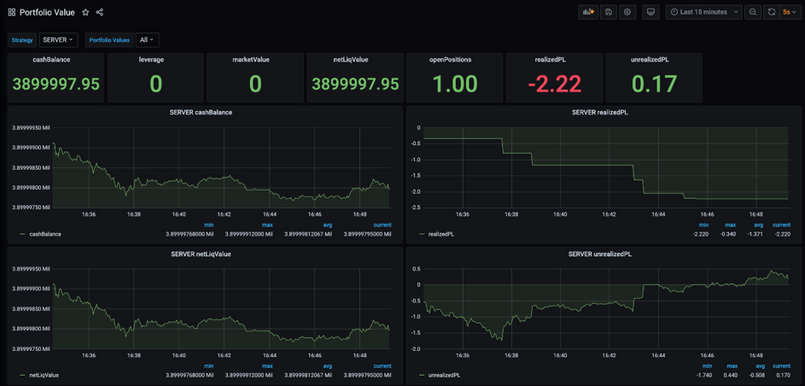Star the Portfolio Value dashboard

pyautogui.click(x=86, y=12)
